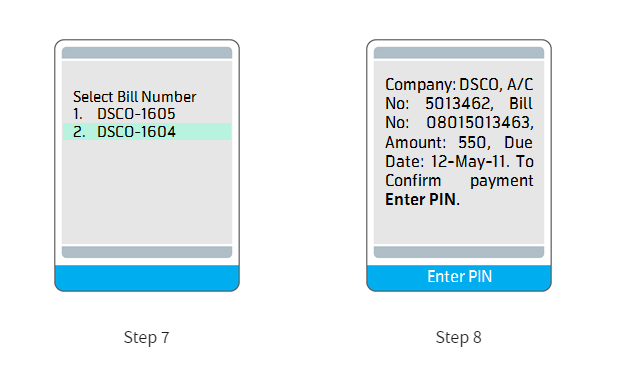Click the 'Confirm payment' line
This screenshot has height=378, width=620.
click(x=459, y=181)
